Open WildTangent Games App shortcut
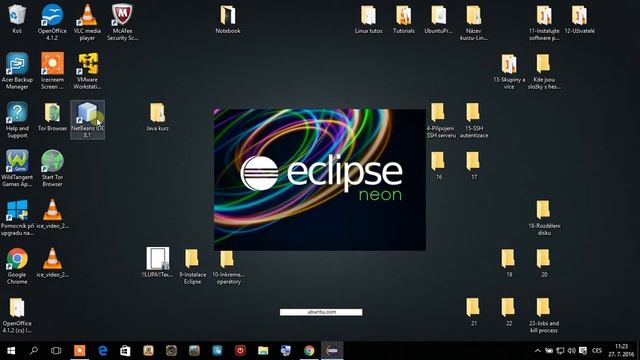This screenshot has height=360, width=640. (x=17, y=169)
